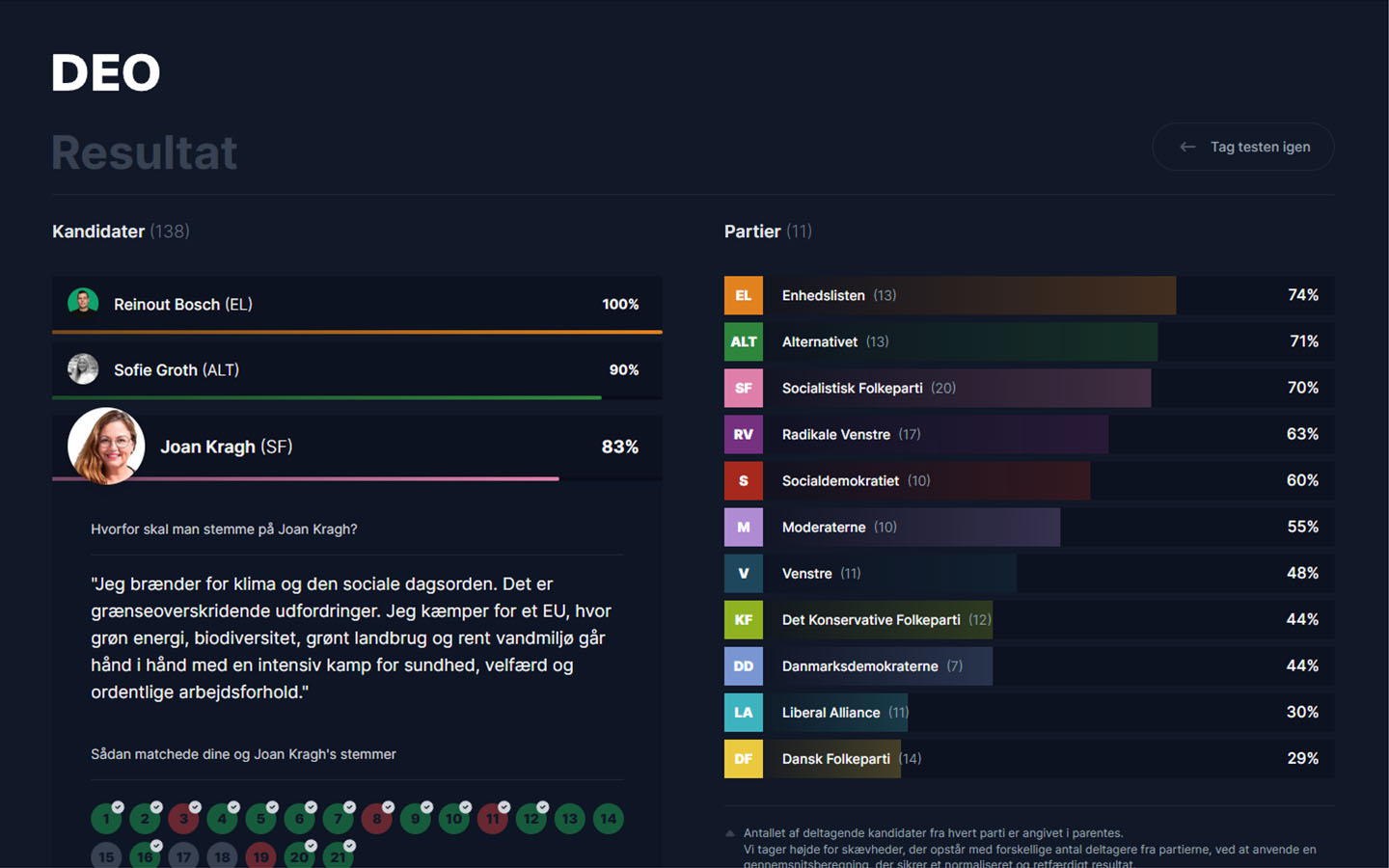Viewport: 1389px width, 868px height.
Task: Click the green match bar under Sofie Groth
Action: click(x=327, y=397)
